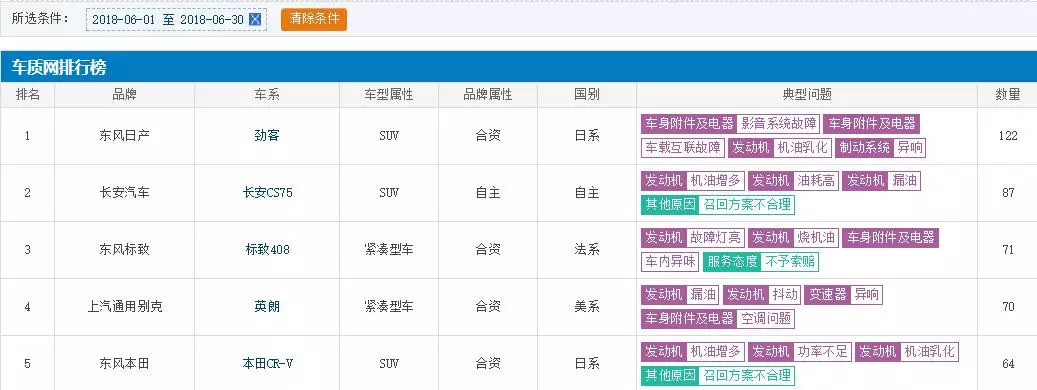Click the complaint count 64

click(1008, 364)
